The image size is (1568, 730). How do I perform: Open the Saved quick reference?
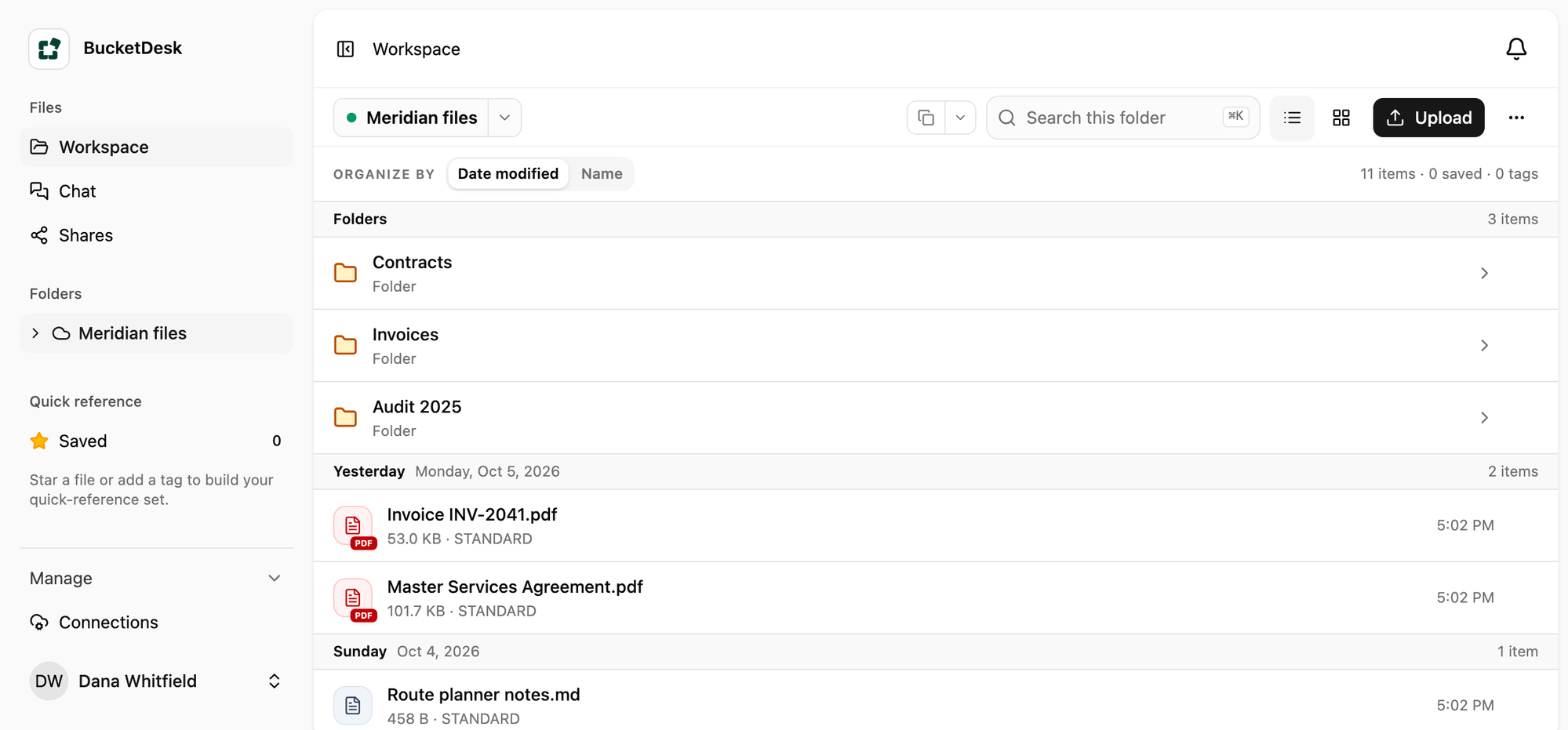click(157, 441)
